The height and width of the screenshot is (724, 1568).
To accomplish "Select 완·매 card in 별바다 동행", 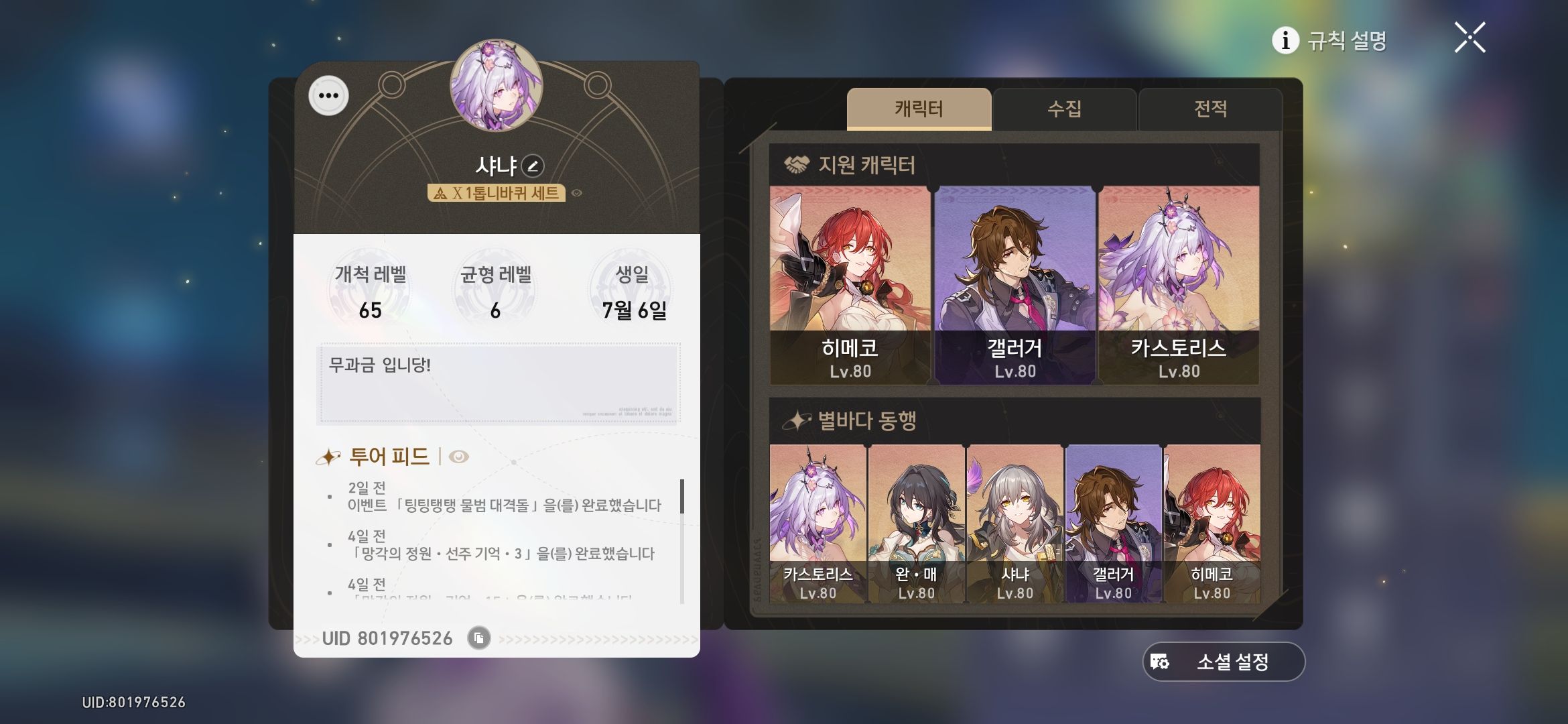I will point(916,524).
